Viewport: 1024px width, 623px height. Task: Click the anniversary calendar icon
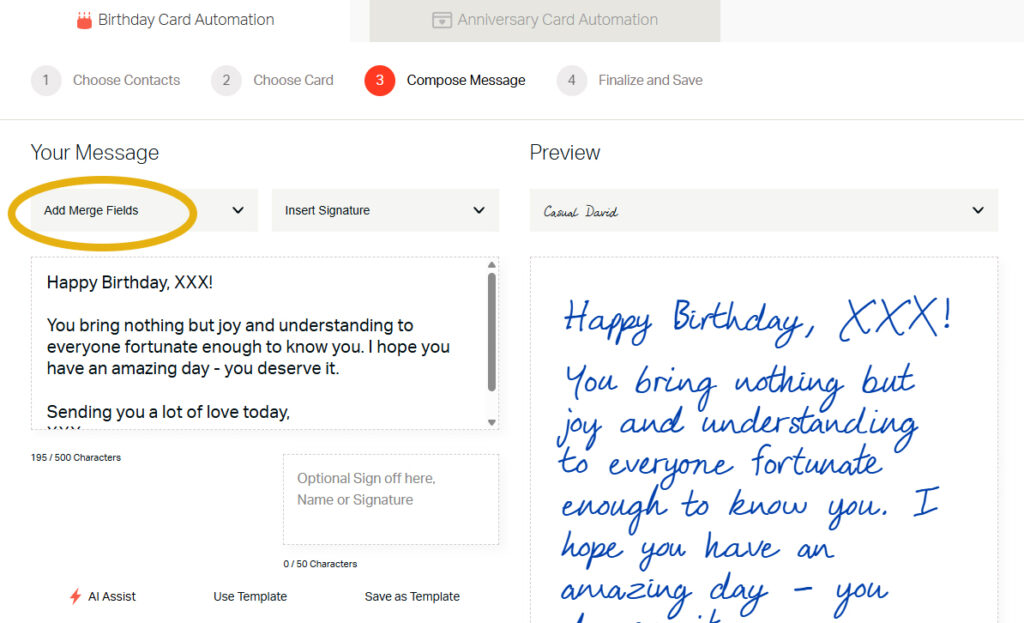[442, 20]
